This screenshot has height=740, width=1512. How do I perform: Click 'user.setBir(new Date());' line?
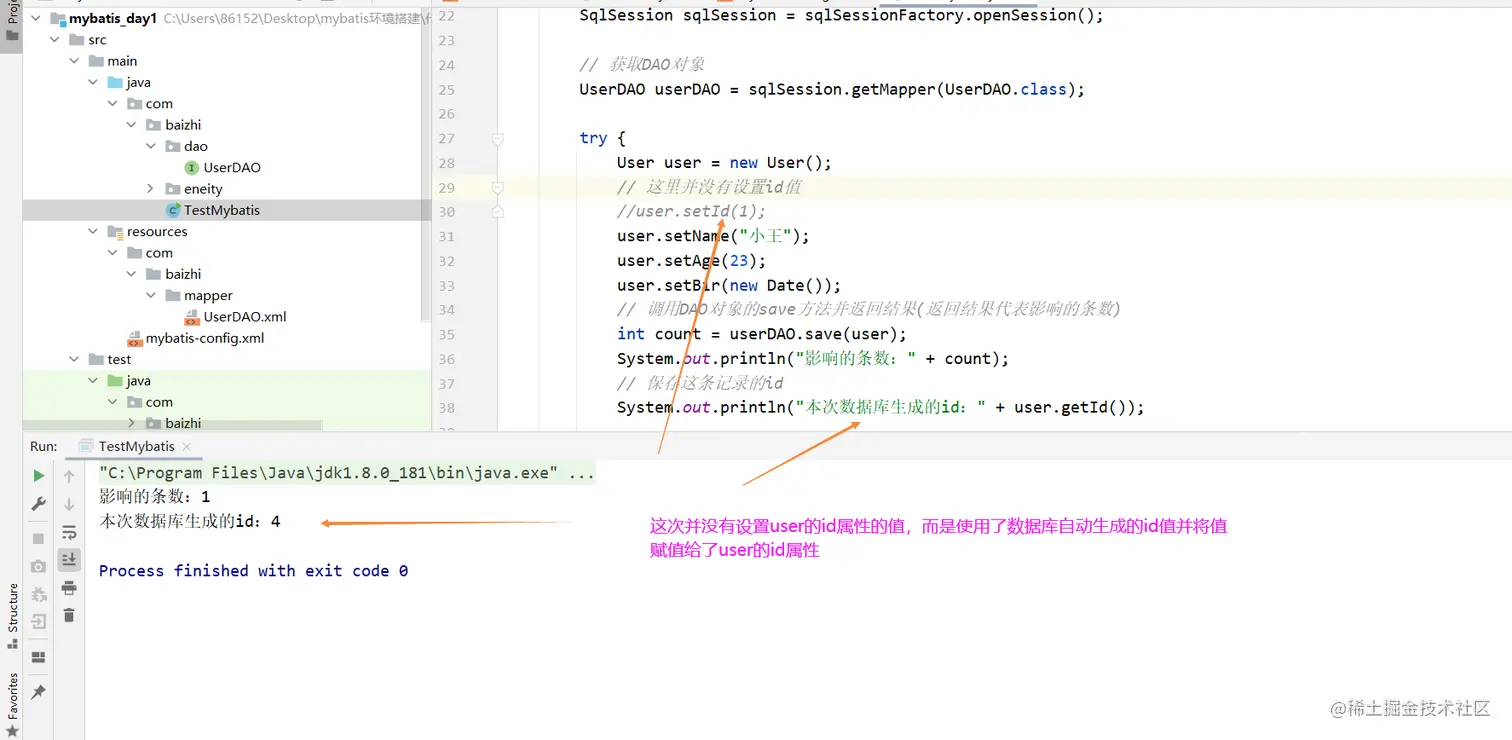coord(729,285)
